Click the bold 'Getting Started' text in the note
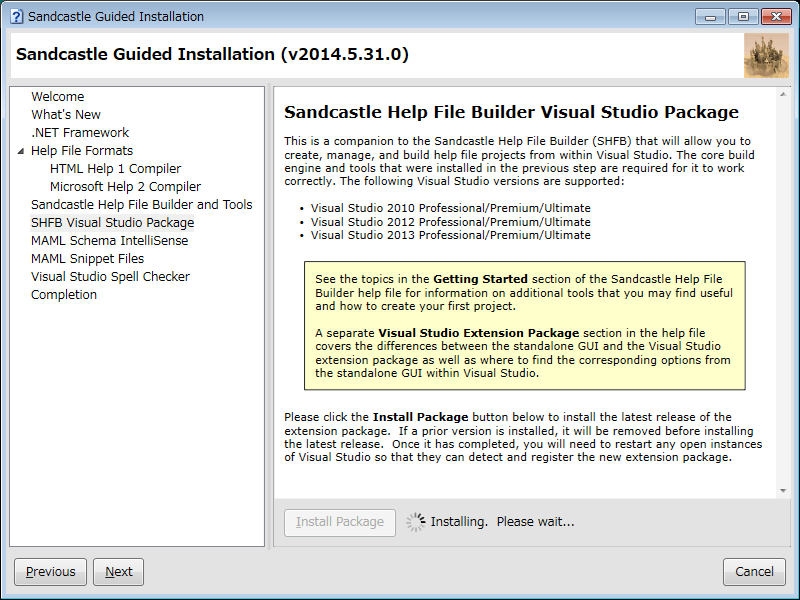Image resolution: width=800 pixels, height=600 pixels. point(480,279)
